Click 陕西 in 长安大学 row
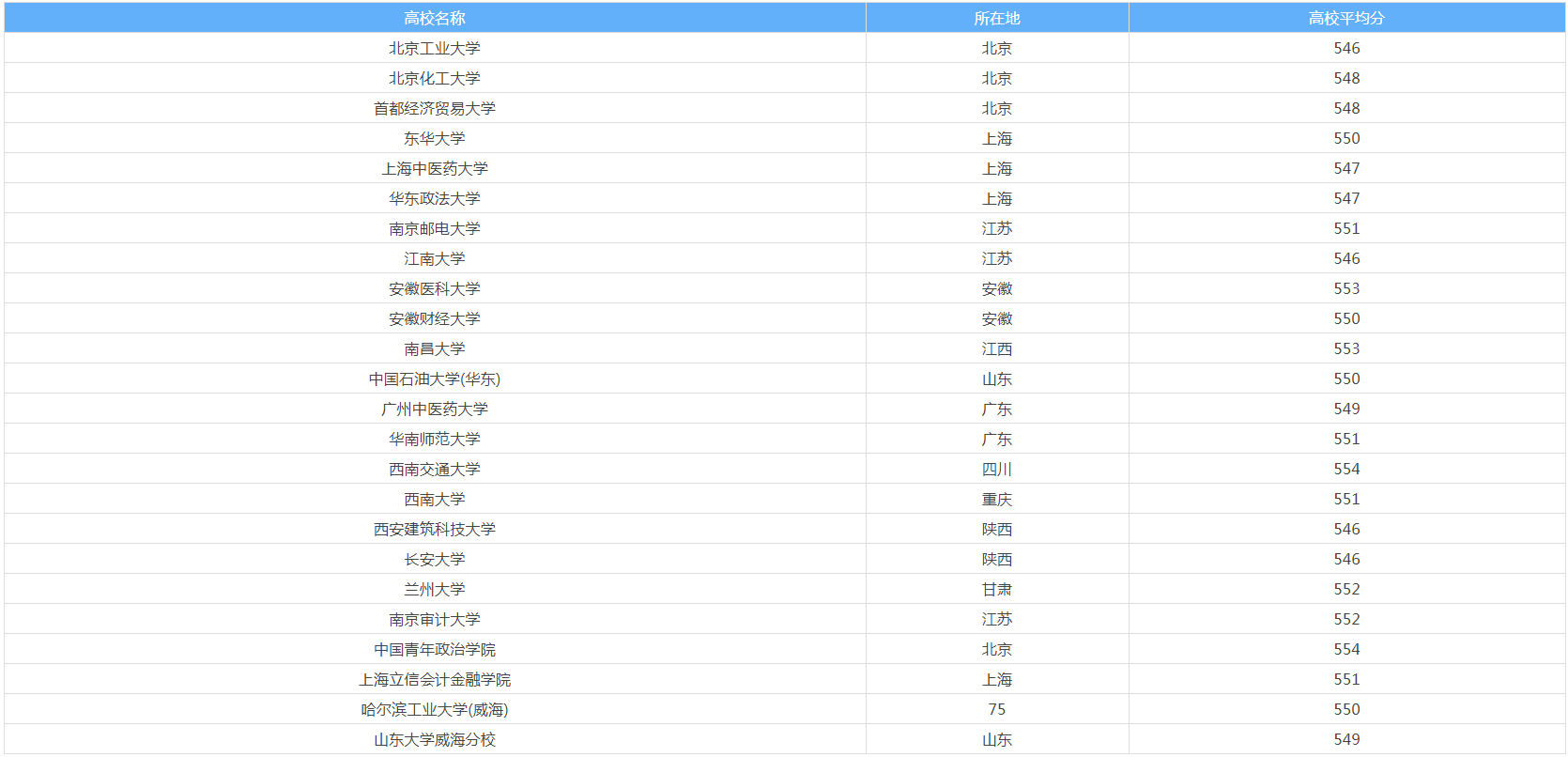 coord(997,559)
